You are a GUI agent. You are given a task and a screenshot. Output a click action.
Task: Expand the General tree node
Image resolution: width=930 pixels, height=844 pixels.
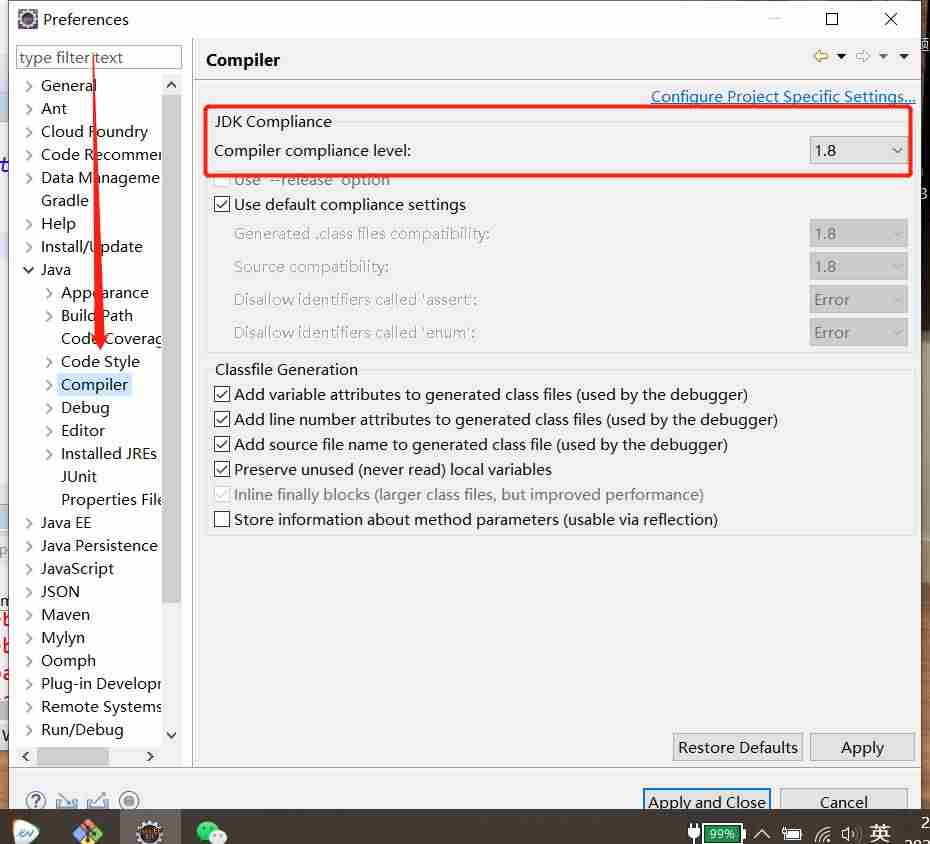pyautogui.click(x=28, y=86)
